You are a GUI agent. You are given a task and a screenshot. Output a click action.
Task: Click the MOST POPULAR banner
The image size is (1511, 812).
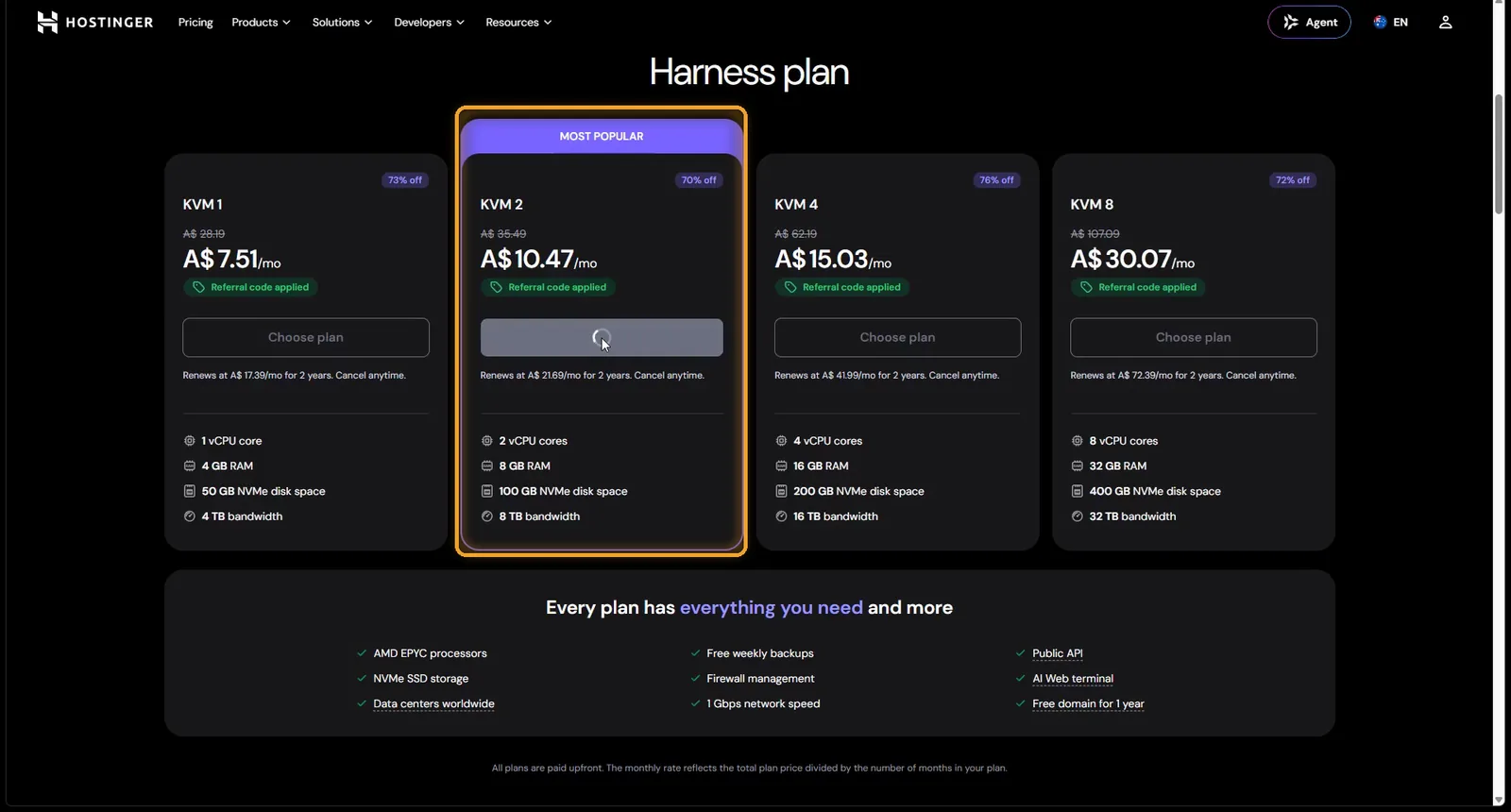click(602, 136)
